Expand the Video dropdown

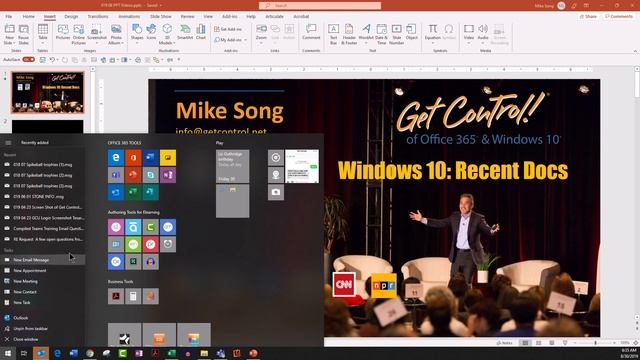click(469, 43)
